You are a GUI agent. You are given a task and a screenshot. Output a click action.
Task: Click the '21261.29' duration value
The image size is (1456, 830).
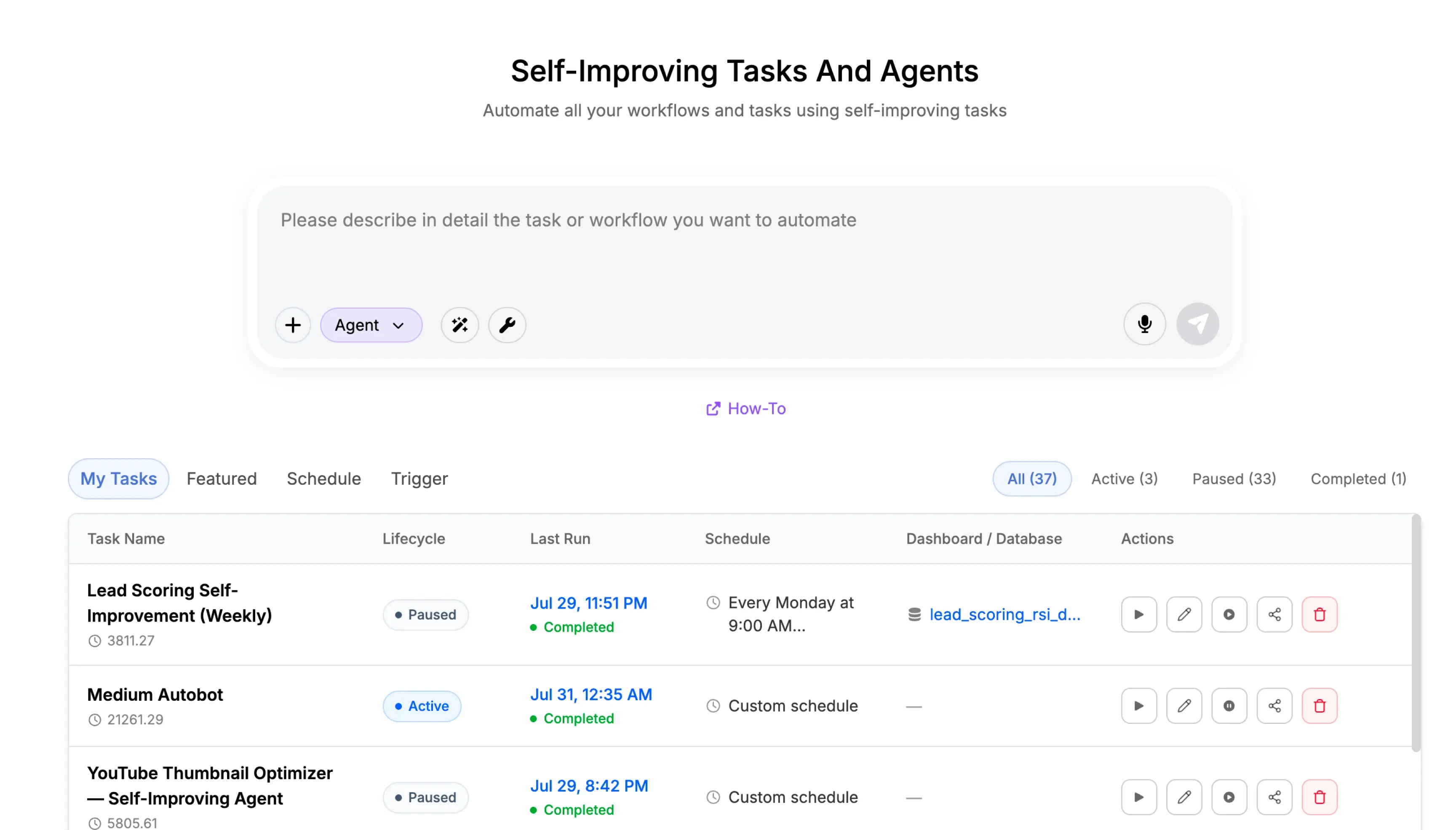coord(134,720)
